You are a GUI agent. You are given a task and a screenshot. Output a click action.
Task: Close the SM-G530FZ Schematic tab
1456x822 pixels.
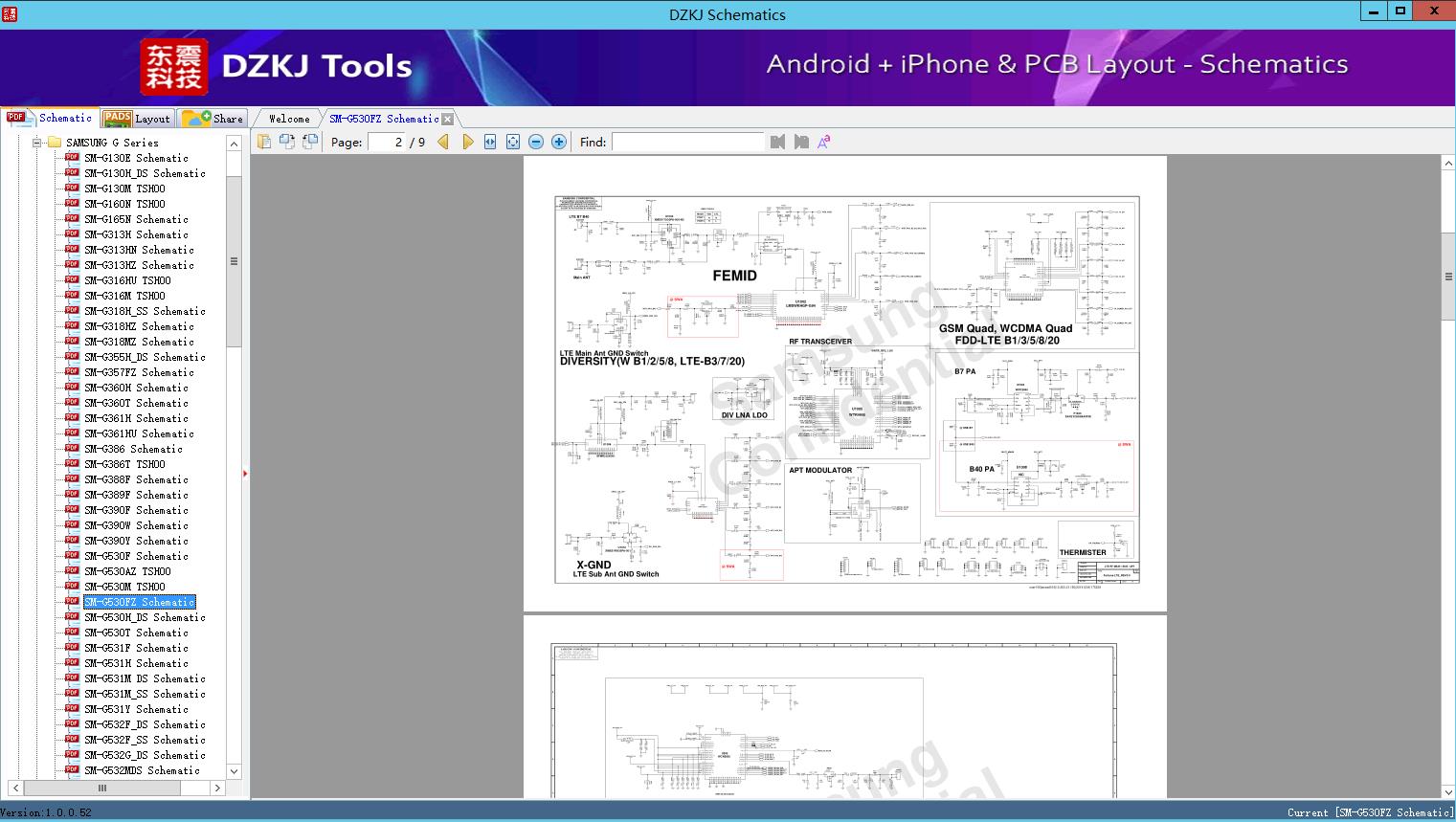click(447, 120)
